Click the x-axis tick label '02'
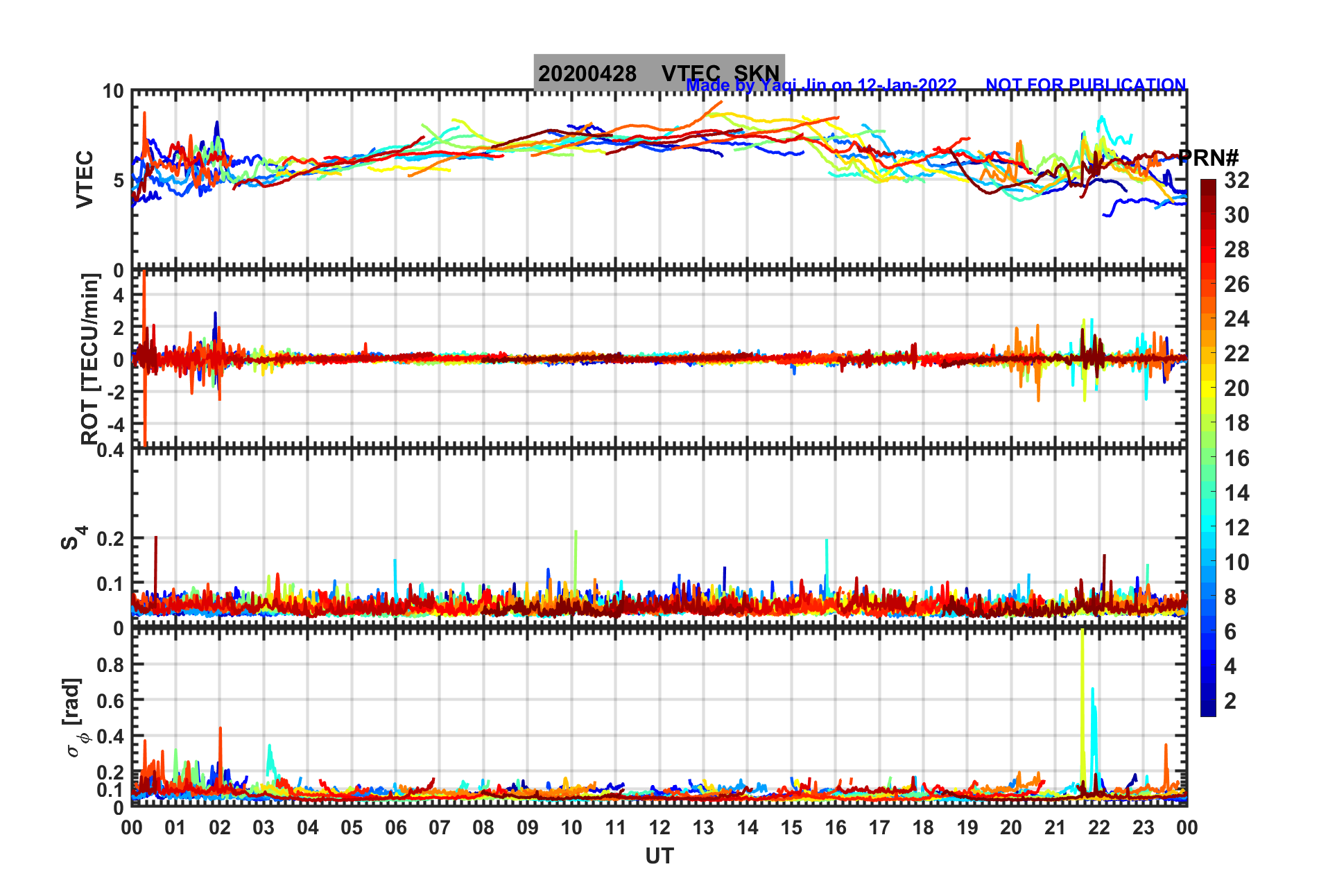 [x=220, y=827]
